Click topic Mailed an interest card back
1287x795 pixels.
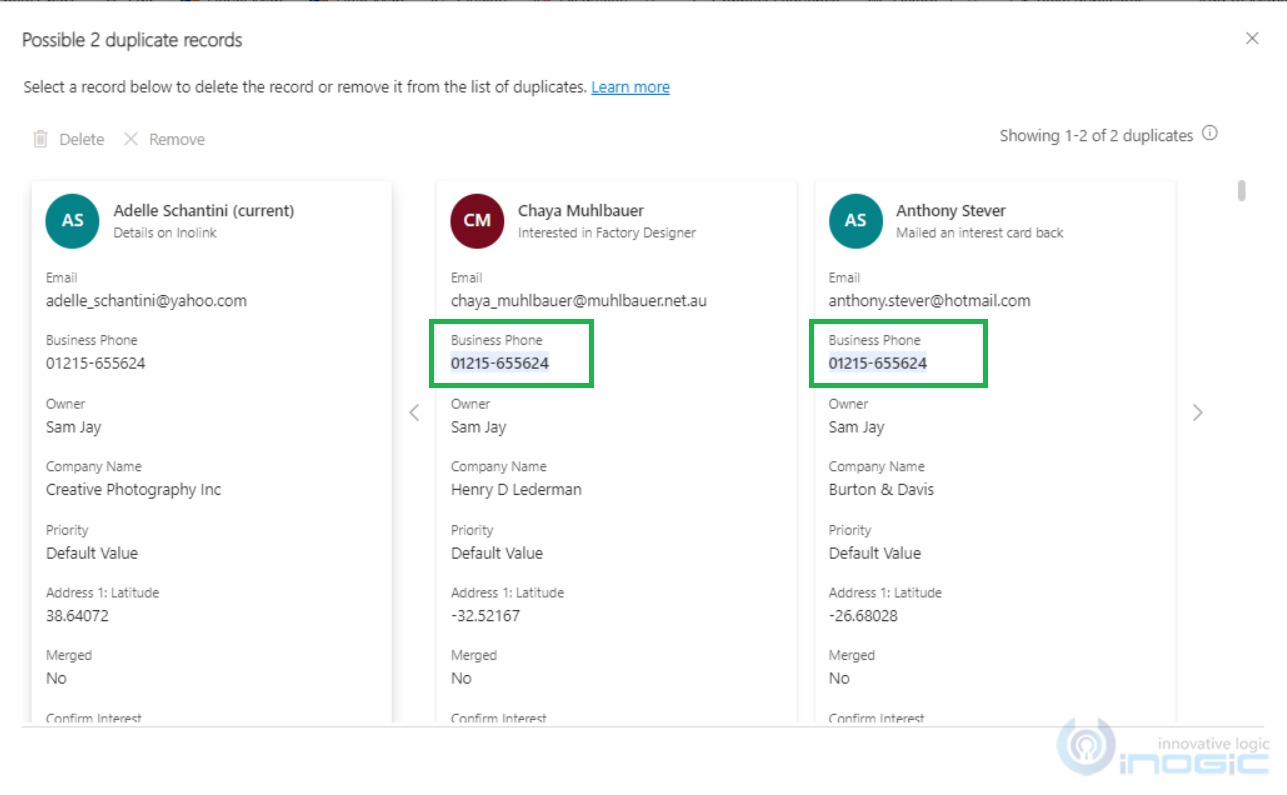980,233
